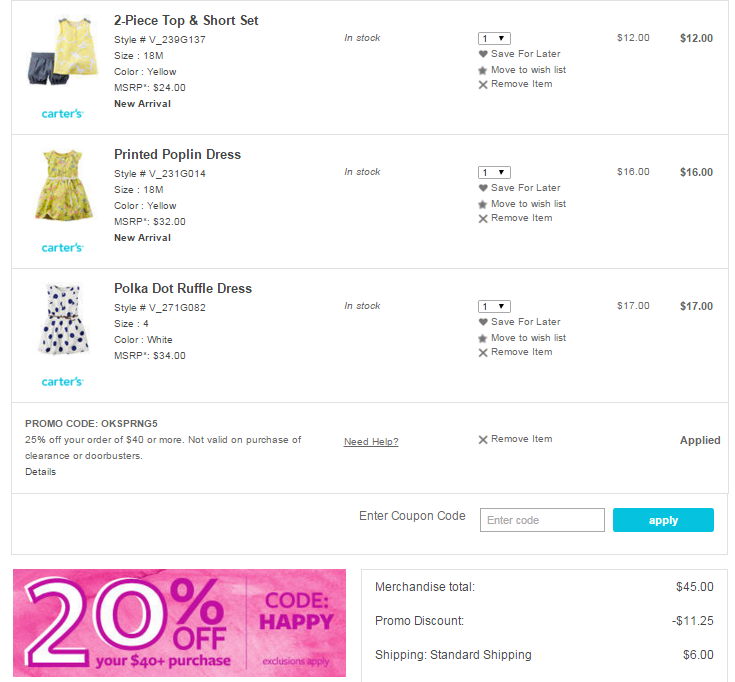Open quantity dropdown for Polka Dot Ruffle Dress
Image resolution: width=735 pixels, height=682 pixels.
494,306
